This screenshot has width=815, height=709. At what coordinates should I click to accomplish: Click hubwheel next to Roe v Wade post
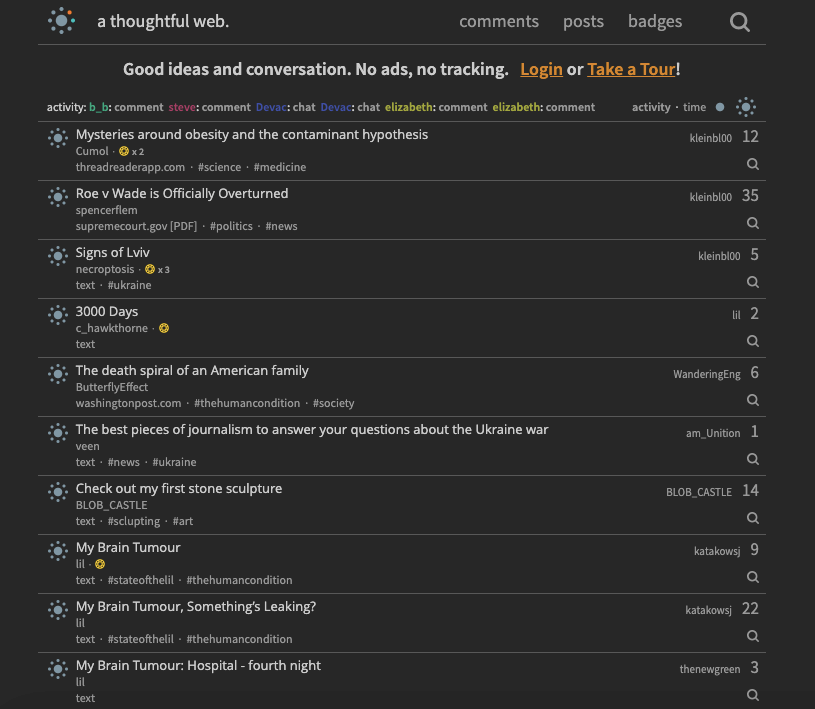coord(58,197)
